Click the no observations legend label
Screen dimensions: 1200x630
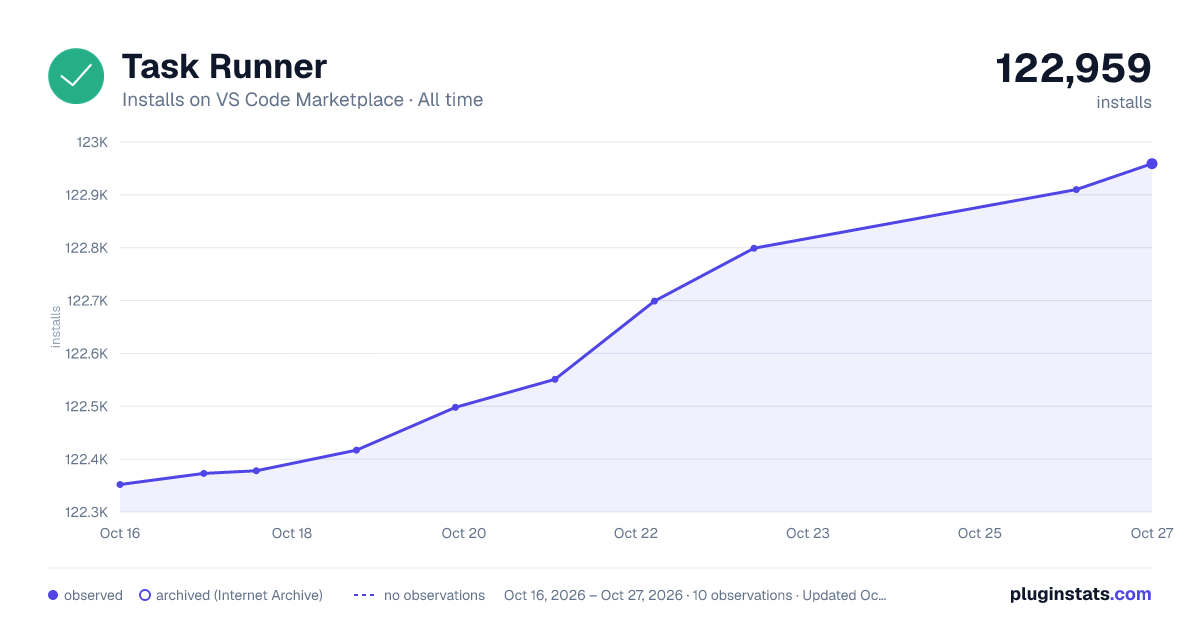434,595
